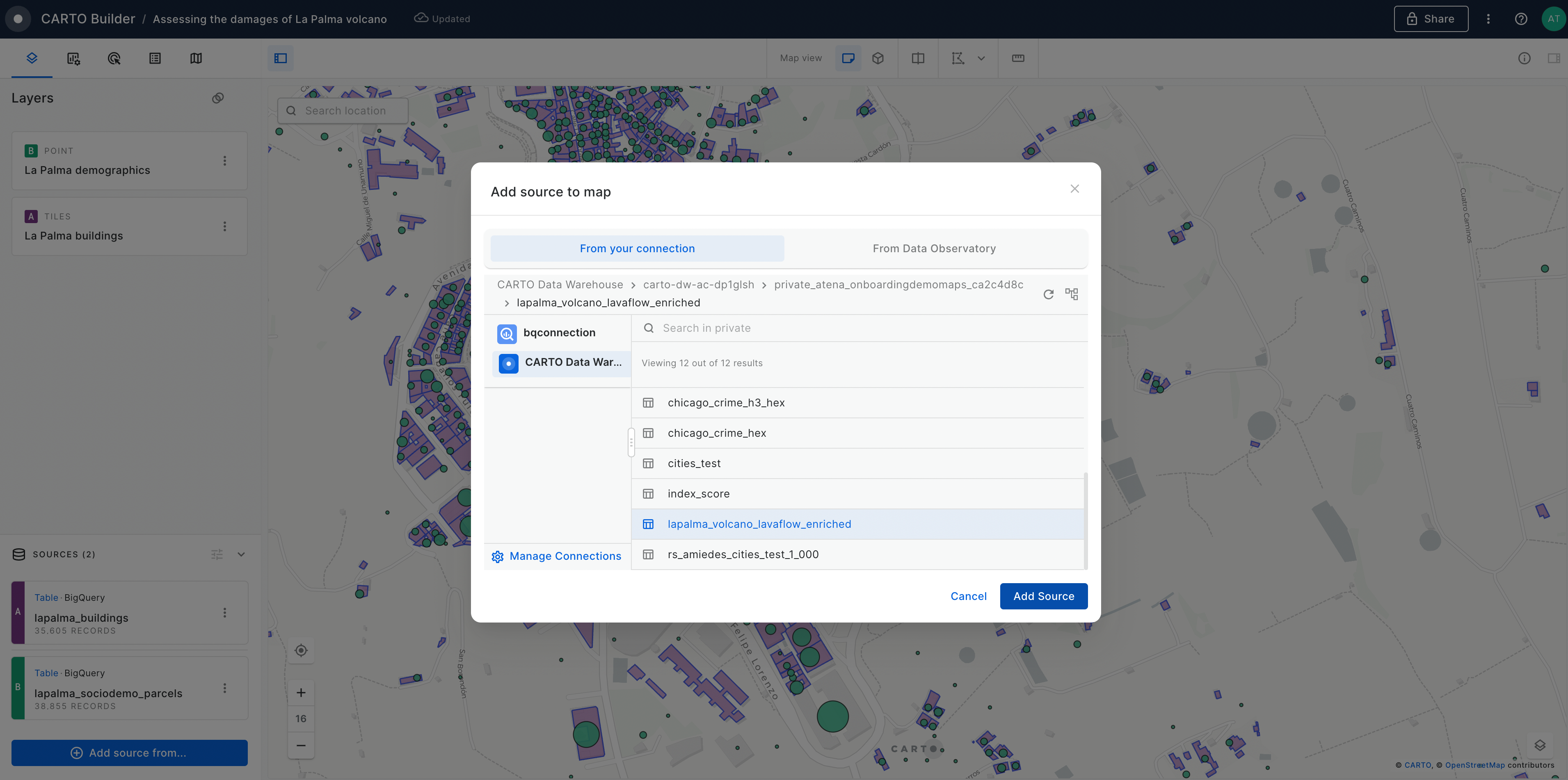Go to private_atena_onboardingdemomaps breadcrumb
1568x780 pixels.
[x=898, y=285]
